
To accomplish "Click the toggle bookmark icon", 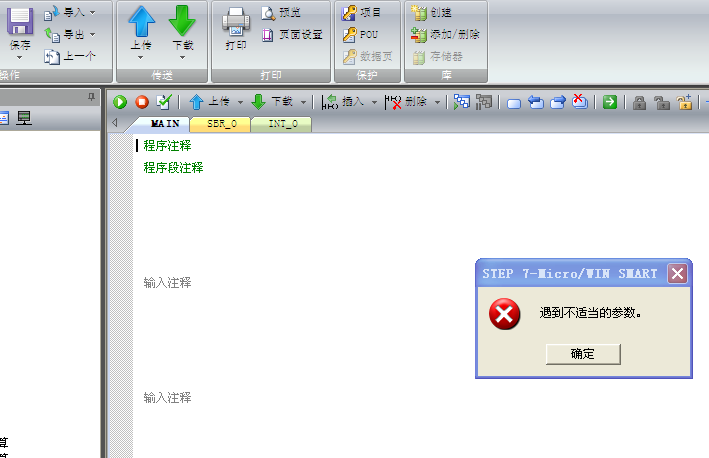I will pos(514,104).
